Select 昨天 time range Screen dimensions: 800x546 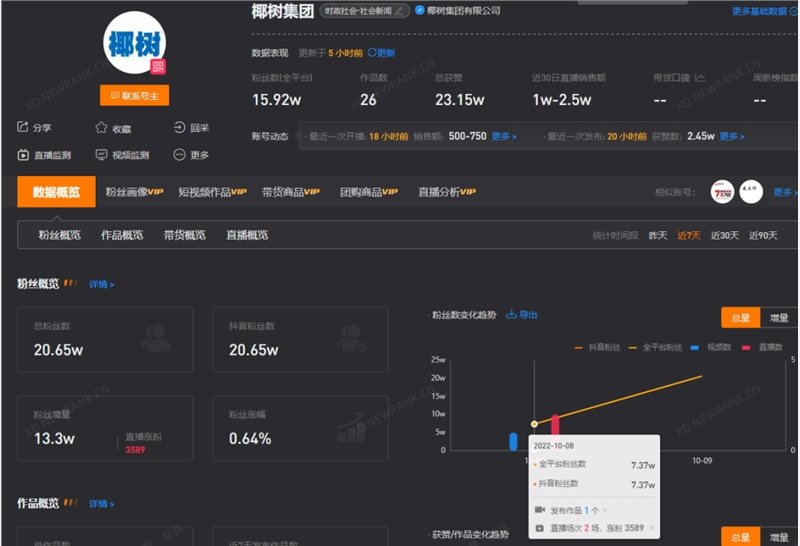(x=658, y=235)
